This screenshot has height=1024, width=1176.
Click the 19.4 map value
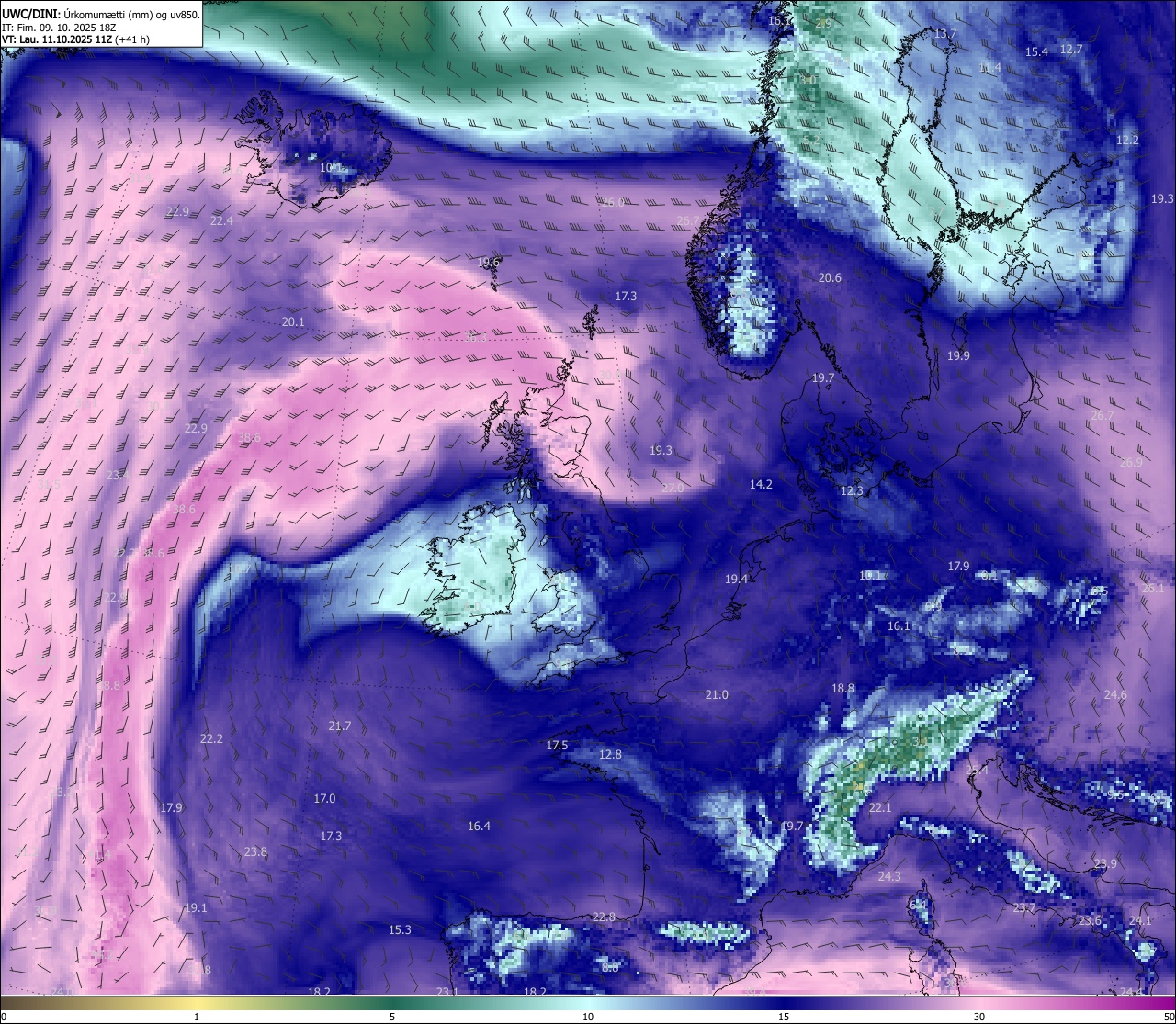point(736,579)
